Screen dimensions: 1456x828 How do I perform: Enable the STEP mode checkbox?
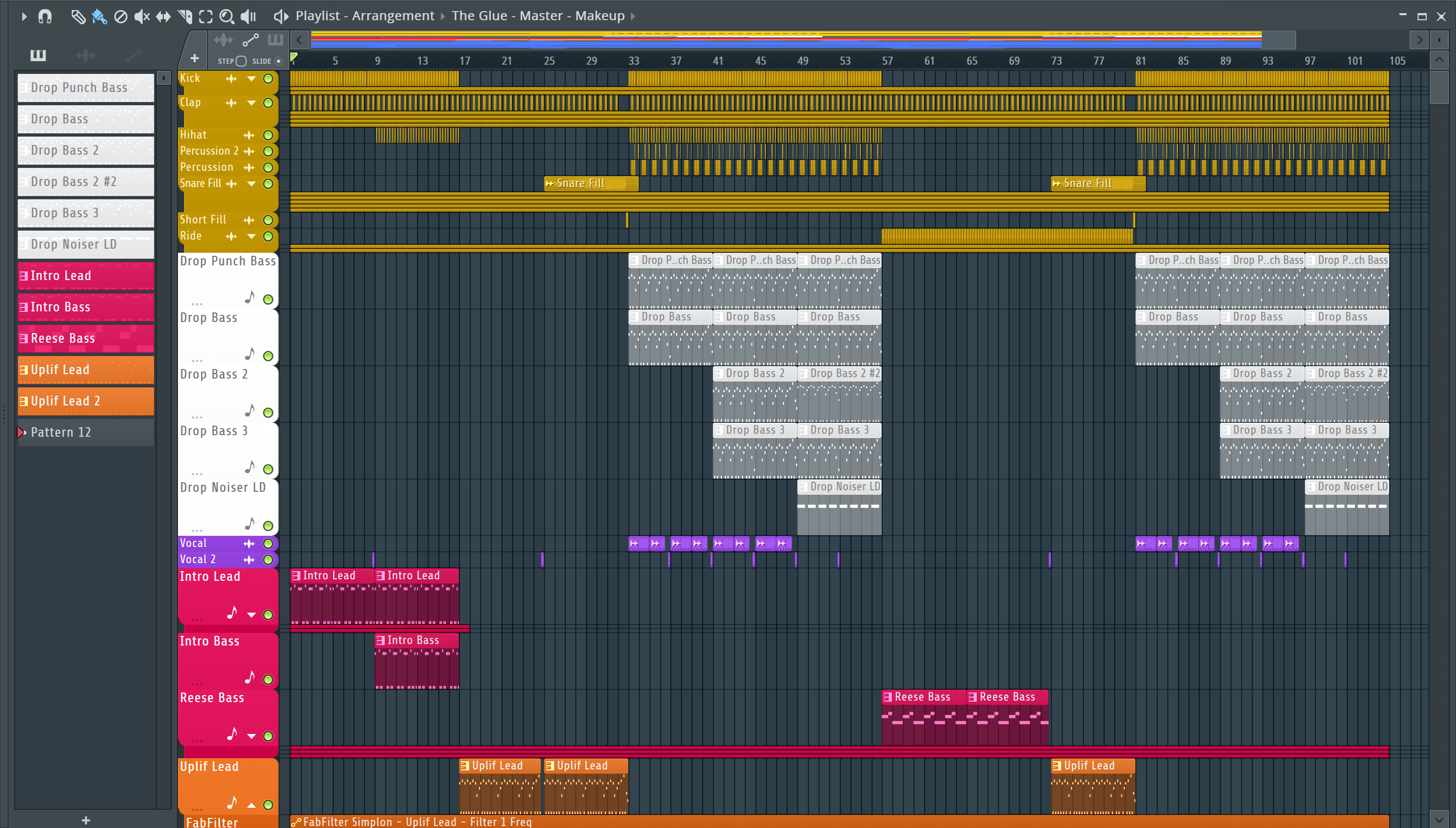[241, 61]
